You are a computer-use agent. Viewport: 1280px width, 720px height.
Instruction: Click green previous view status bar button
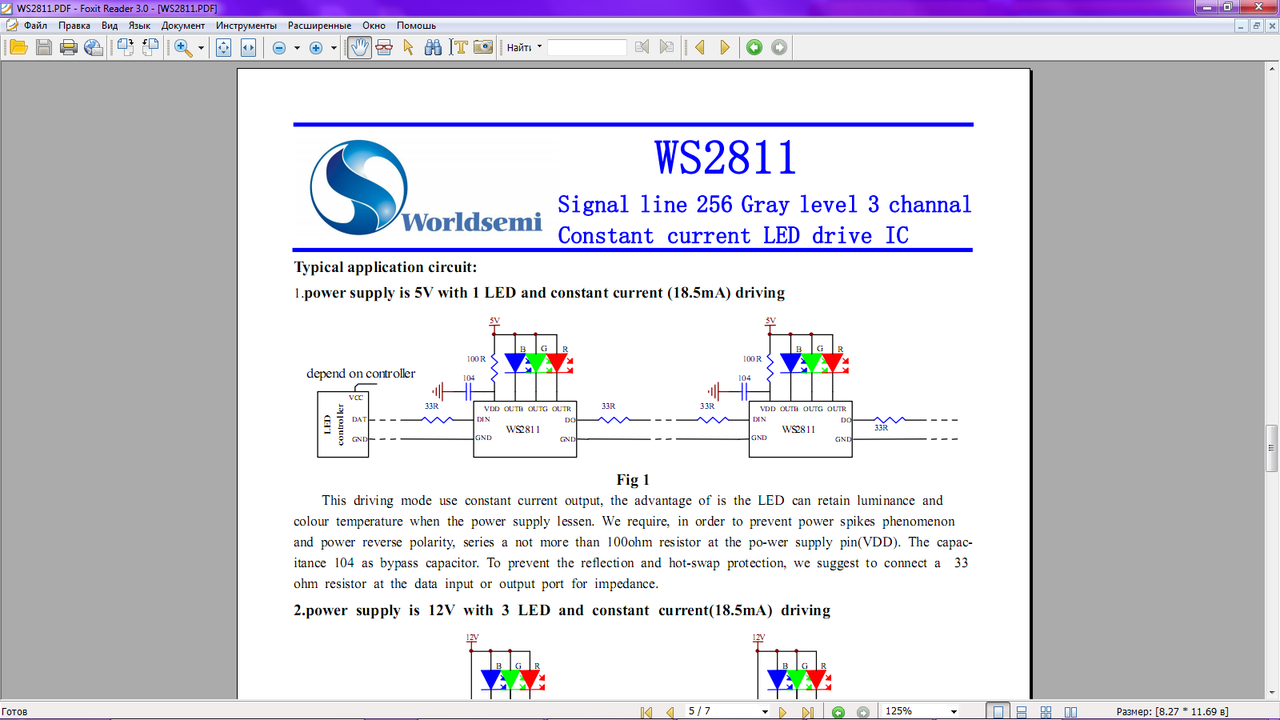pos(838,712)
